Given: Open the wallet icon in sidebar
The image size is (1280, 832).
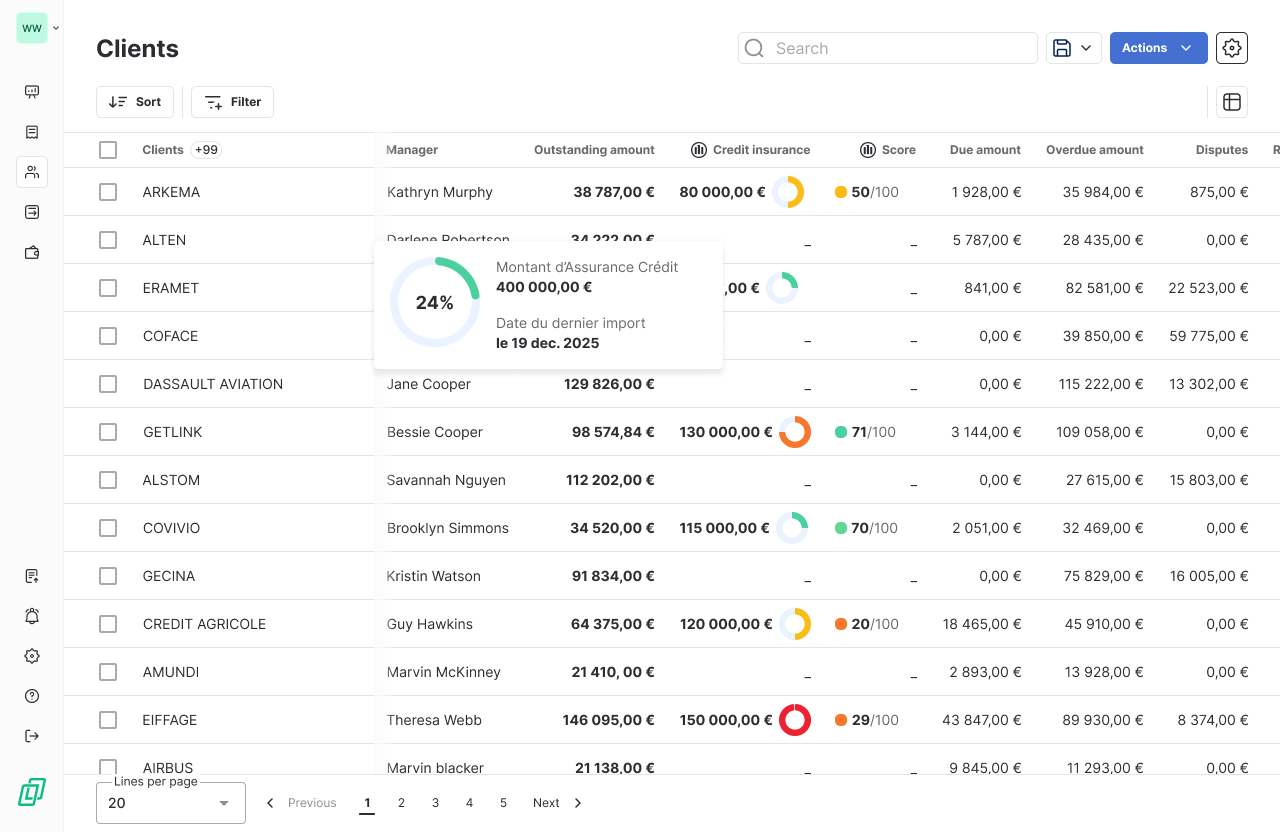Looking at the screenshot, I should (x=32, y=252).
